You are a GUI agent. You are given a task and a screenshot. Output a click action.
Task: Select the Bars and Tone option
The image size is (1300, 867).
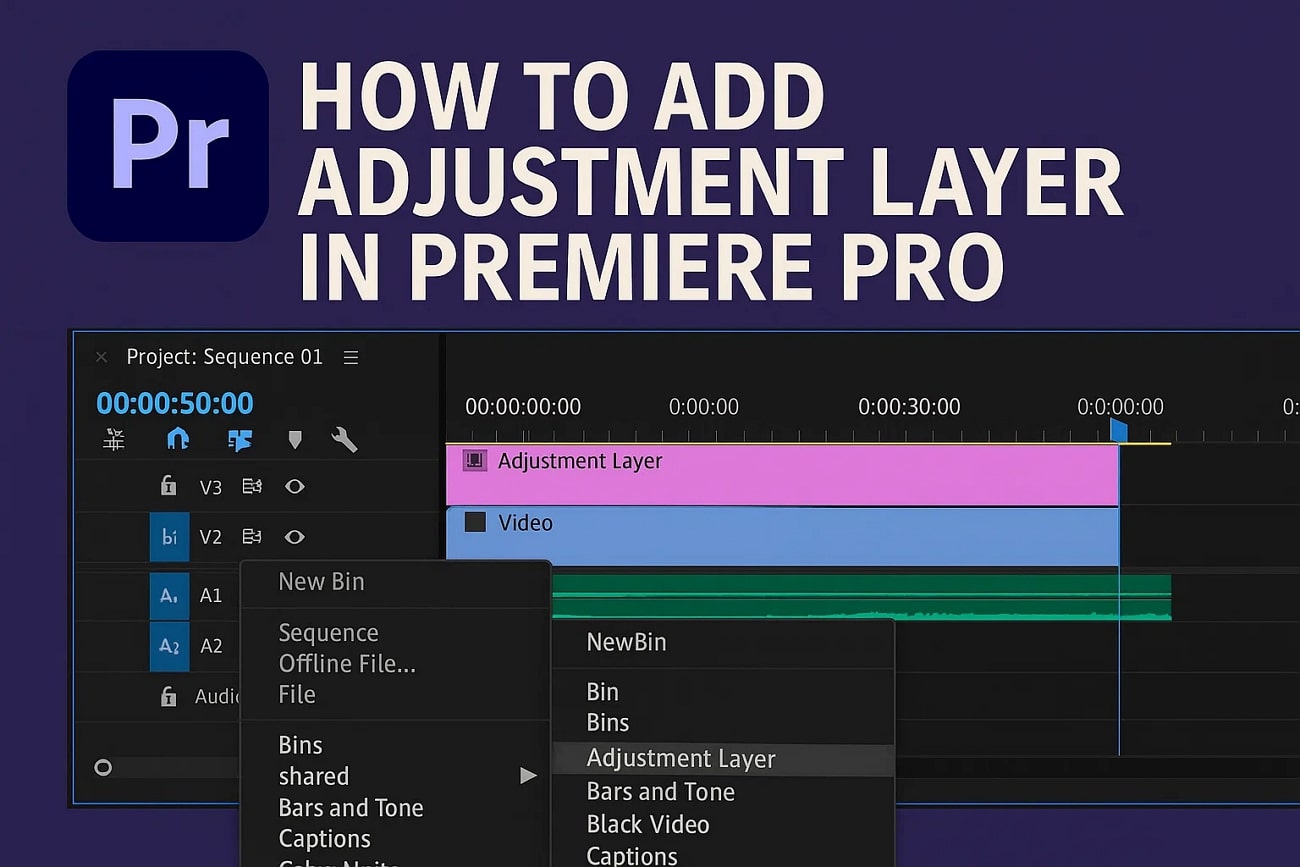[660, 791]
